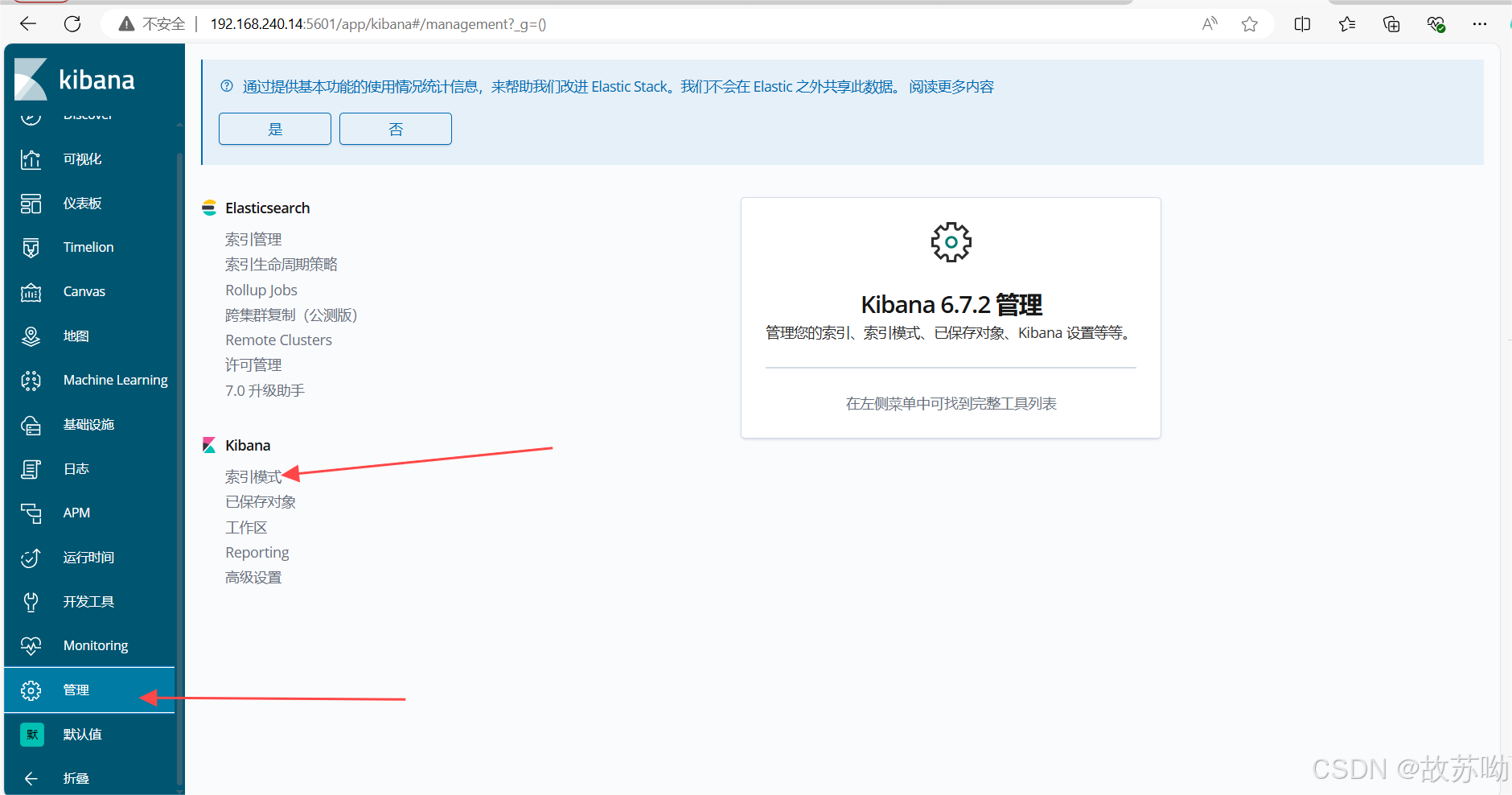Open browser favorites list icon

tap(1347, 24)
